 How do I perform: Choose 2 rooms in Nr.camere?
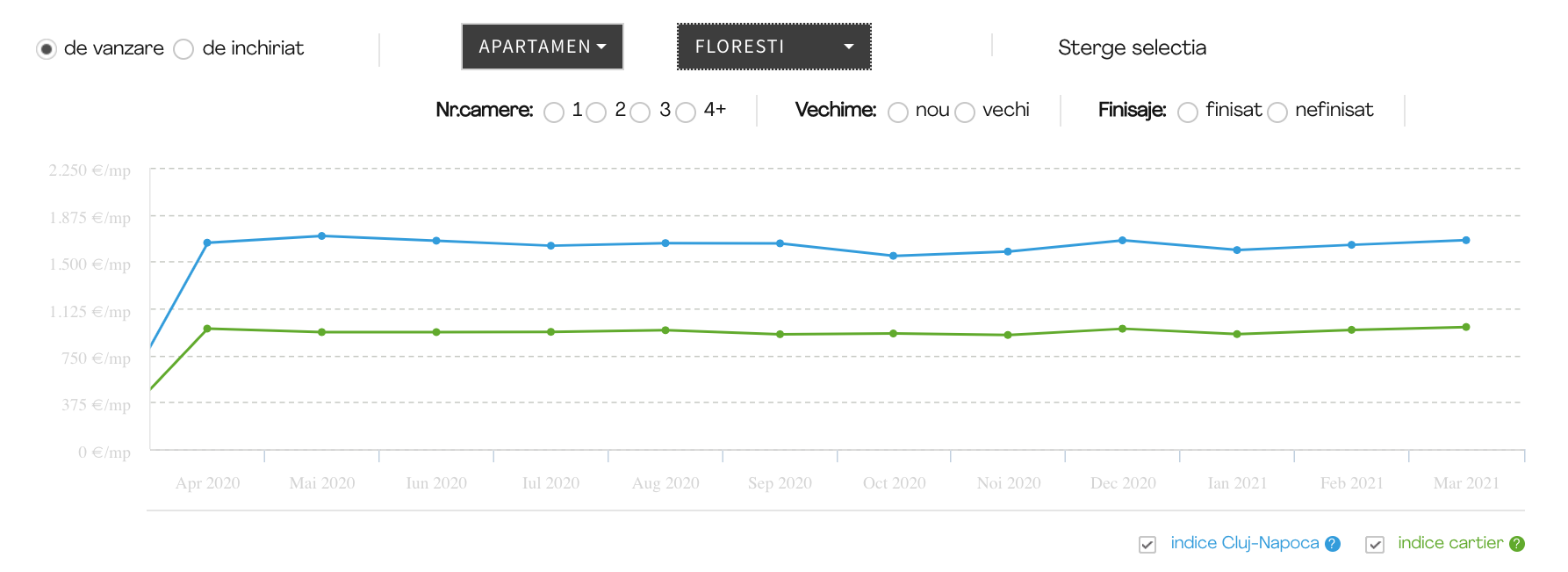(596, 112)
